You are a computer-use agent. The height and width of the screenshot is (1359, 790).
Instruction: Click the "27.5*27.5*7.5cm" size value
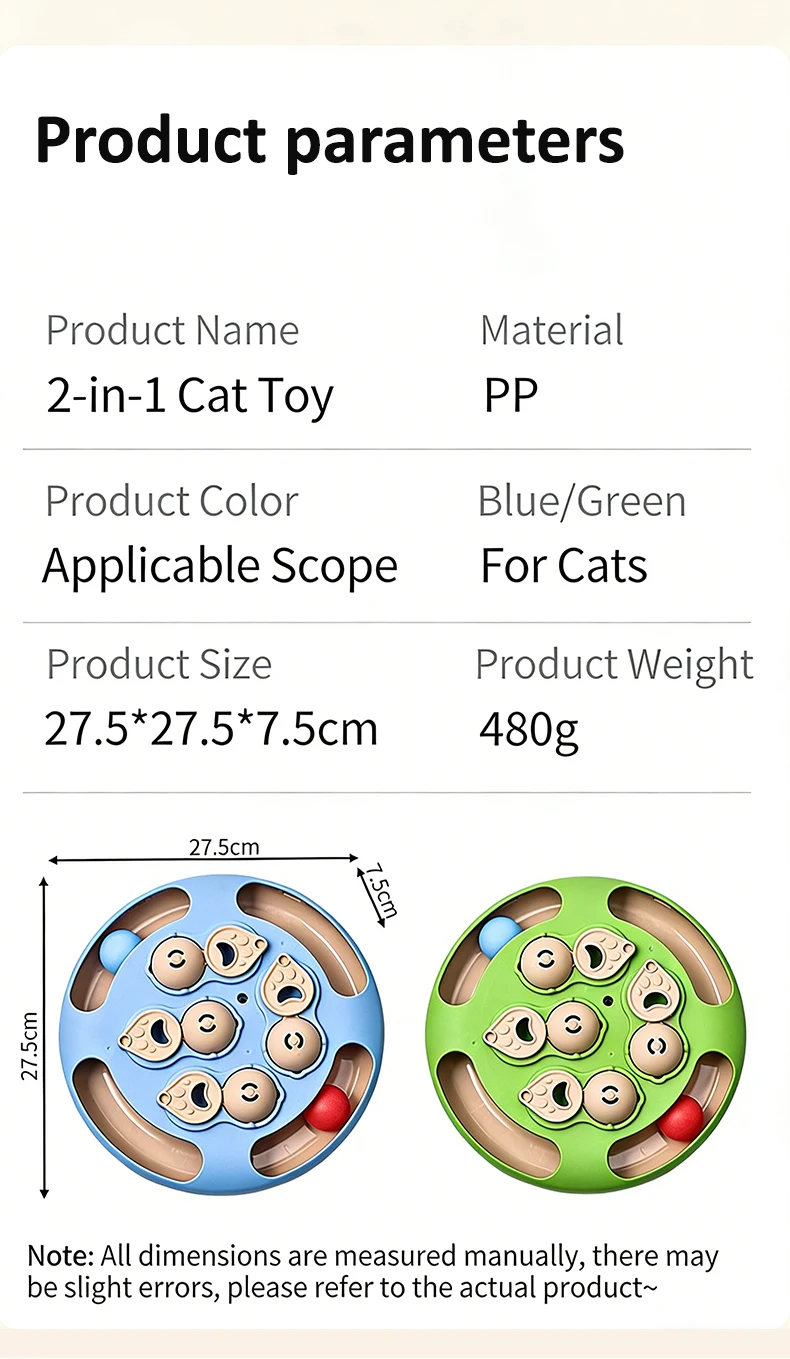coord(211,729)
